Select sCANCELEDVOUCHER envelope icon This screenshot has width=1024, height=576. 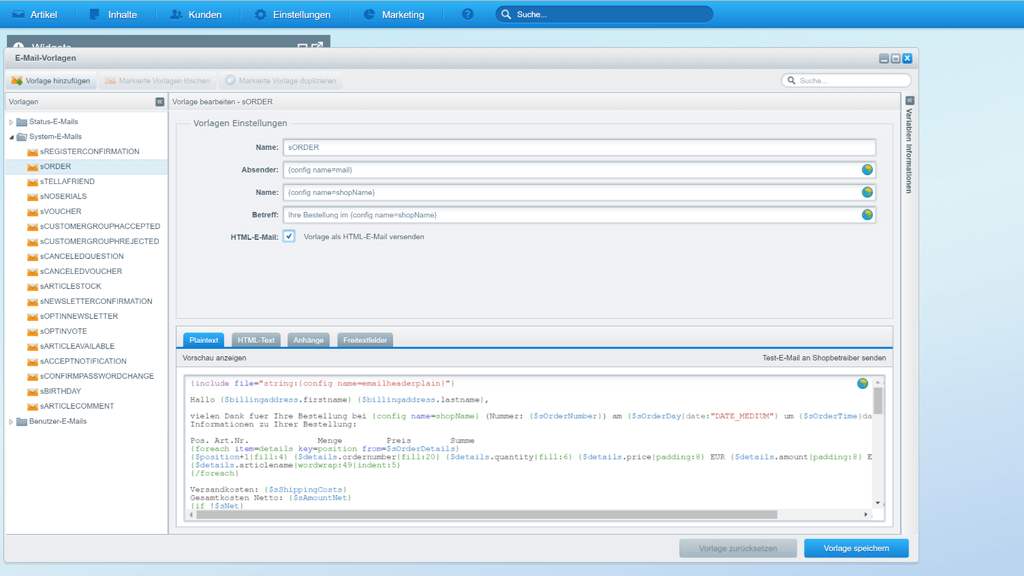(32, 272)
